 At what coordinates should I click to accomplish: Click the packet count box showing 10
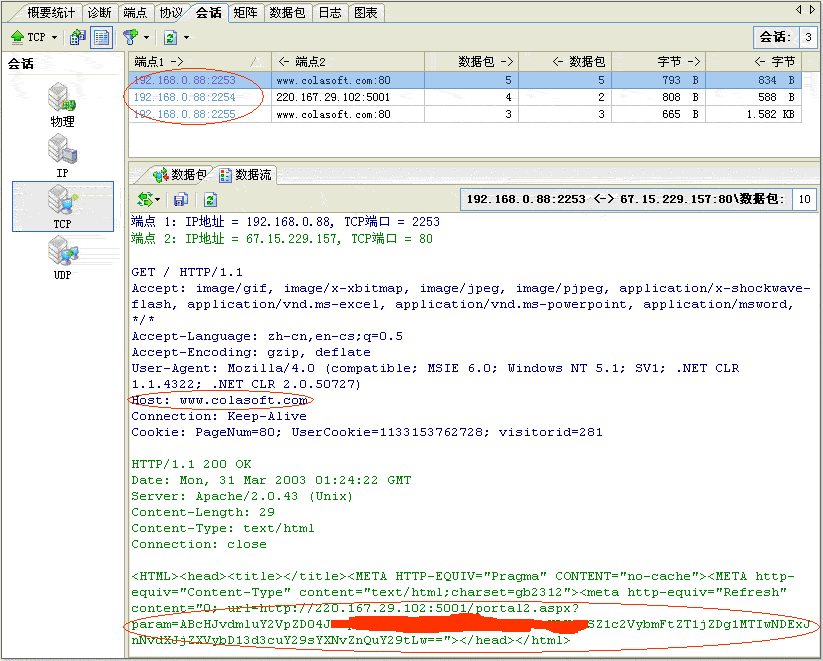click(804, 200)
